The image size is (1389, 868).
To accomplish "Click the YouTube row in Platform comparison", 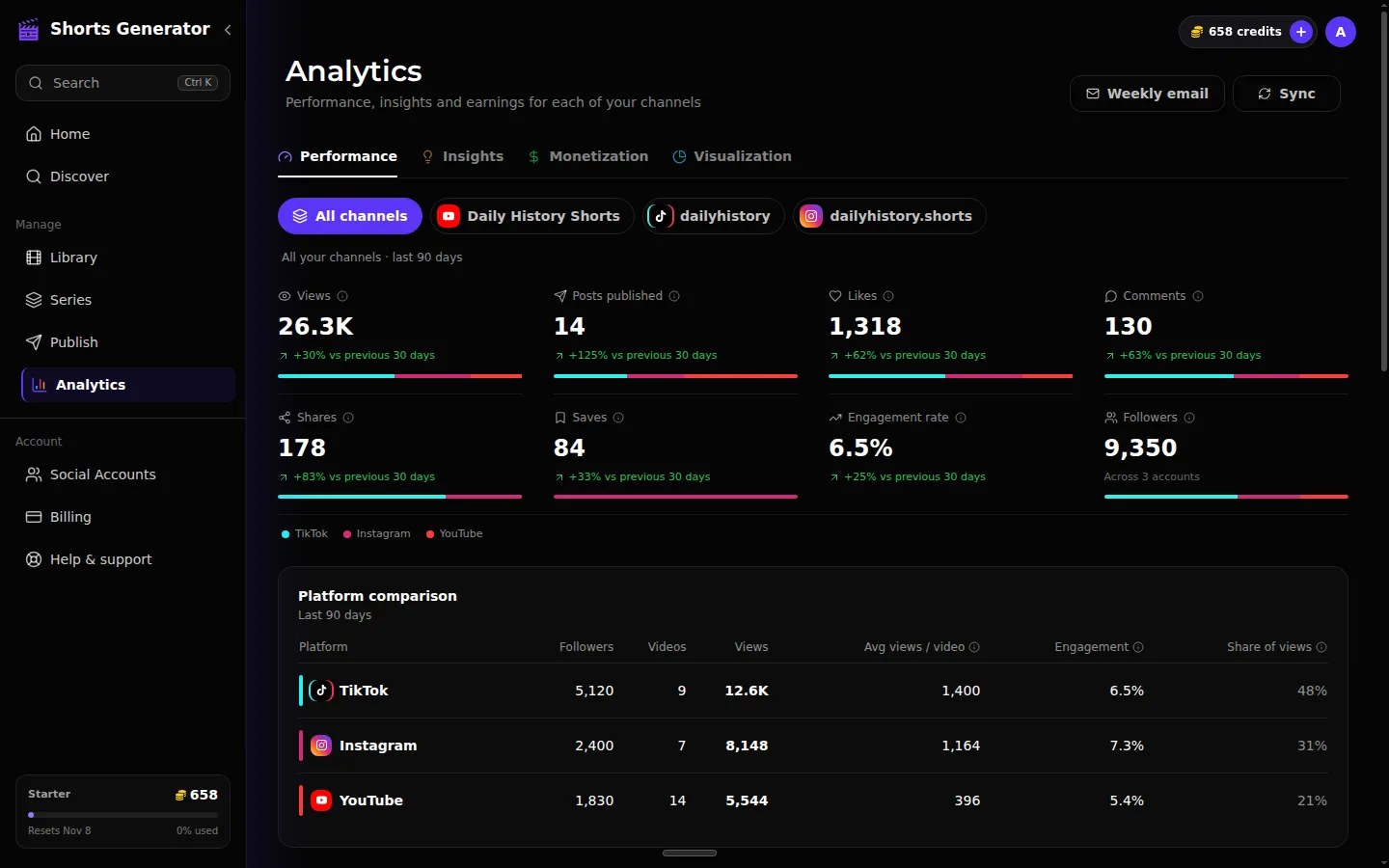I will [x=813, y=800].
